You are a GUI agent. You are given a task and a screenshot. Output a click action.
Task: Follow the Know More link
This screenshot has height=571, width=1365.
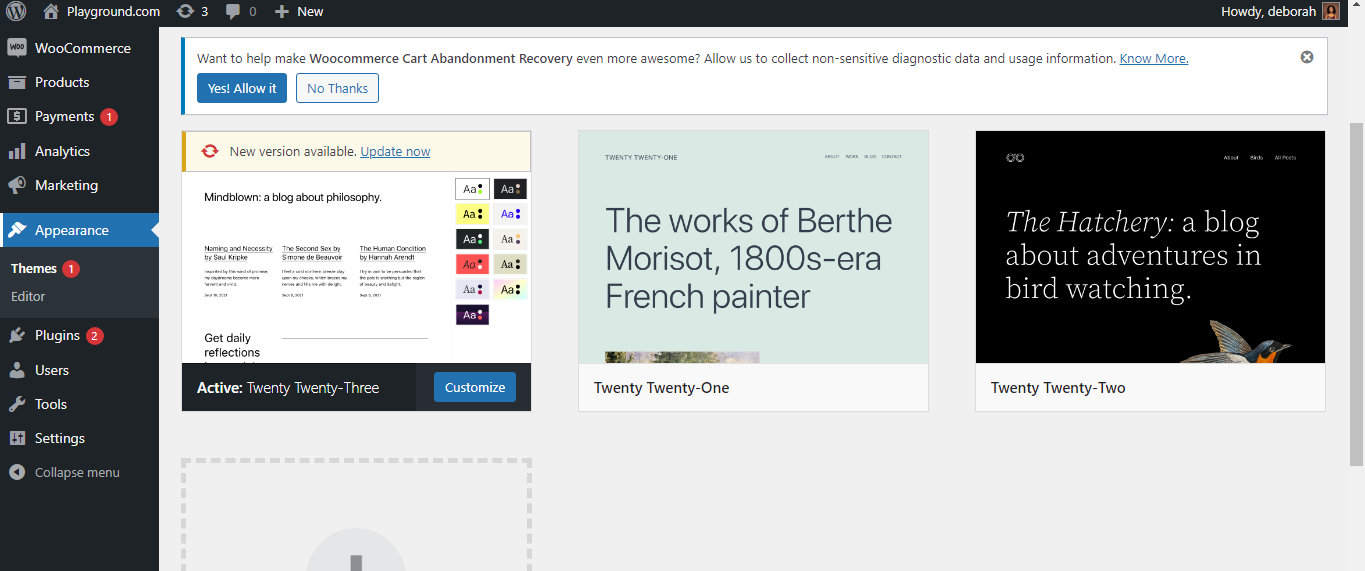[x=1154, y=58]
